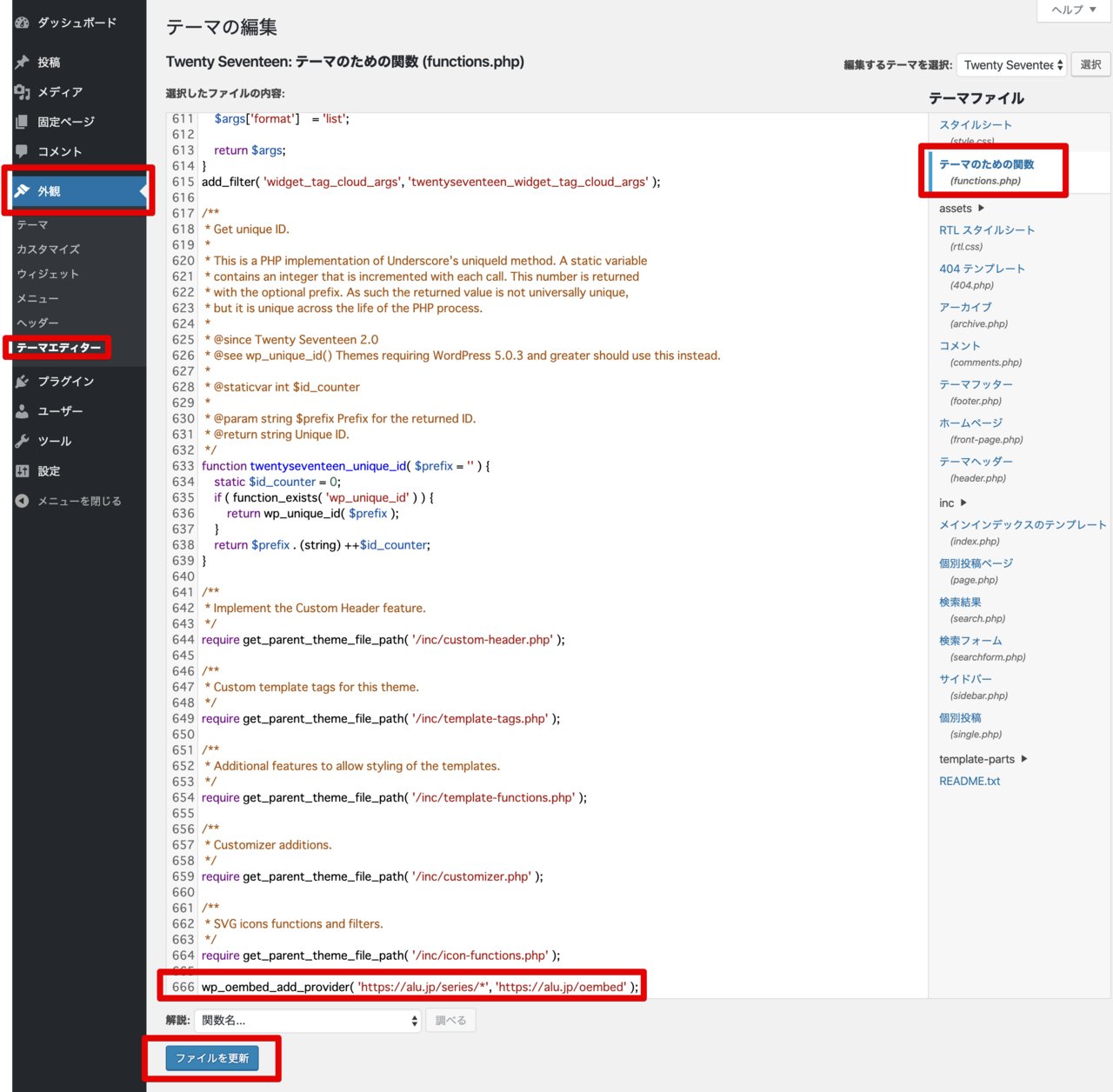Screen dimensions: 1113x1092
Task: Click the Tools wrench icon
Action: coord(22,442)
